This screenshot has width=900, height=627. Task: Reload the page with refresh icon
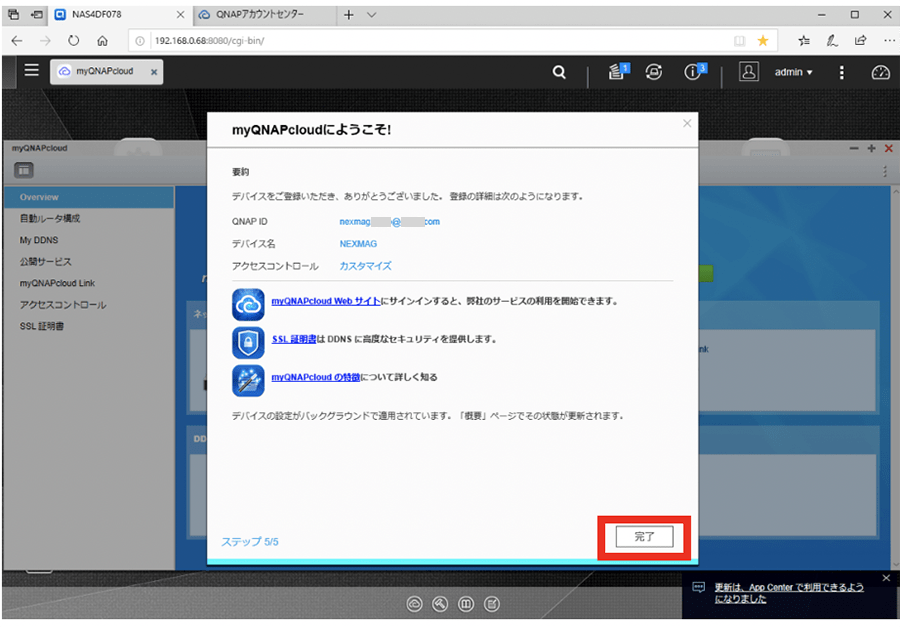click(73, 41)
